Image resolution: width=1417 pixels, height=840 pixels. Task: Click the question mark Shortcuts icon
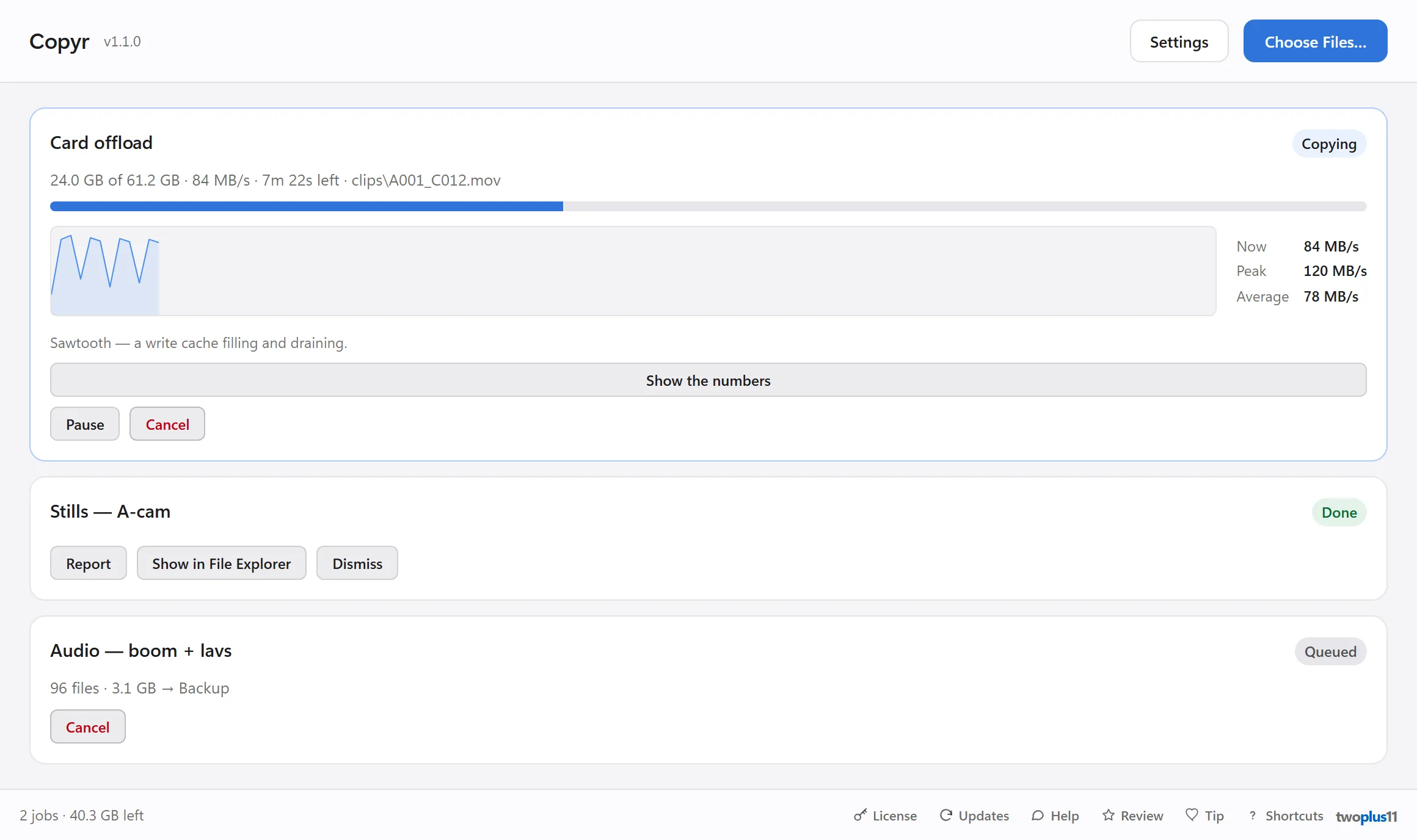click(1253, 815)
